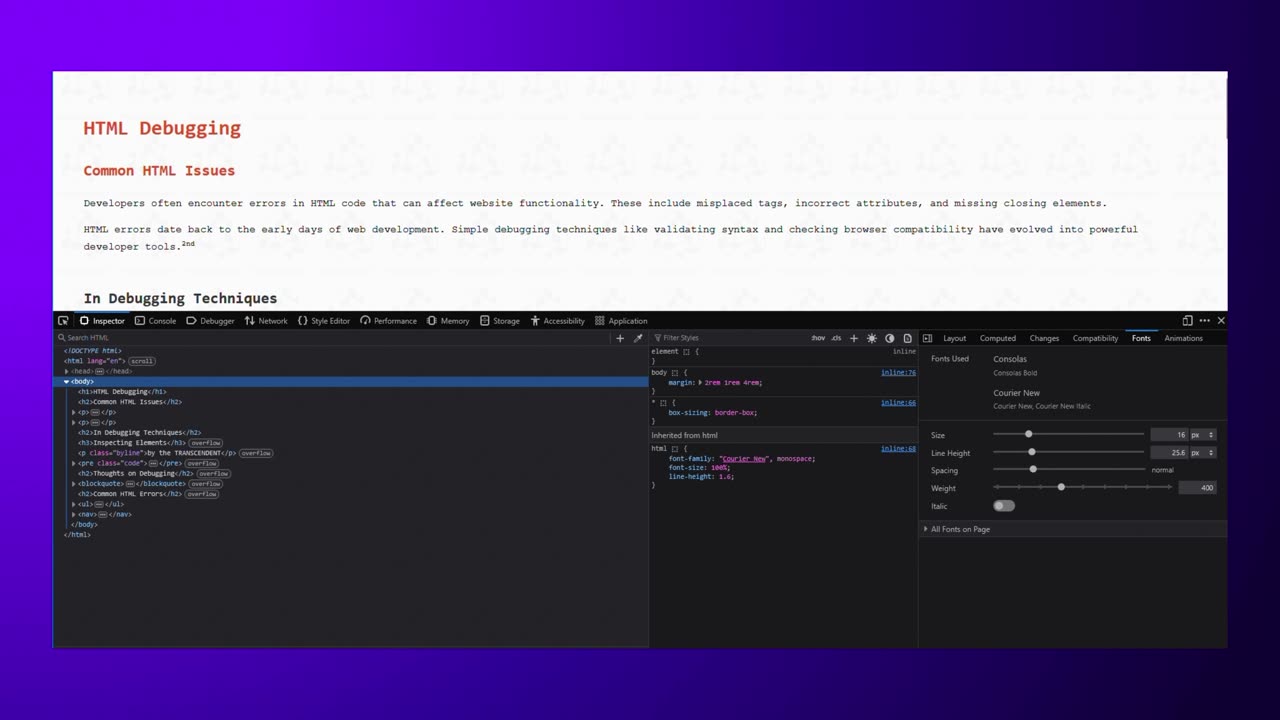Click the create new node plus icon
Screen dimensions: 1280x720
tap(620, 338)
